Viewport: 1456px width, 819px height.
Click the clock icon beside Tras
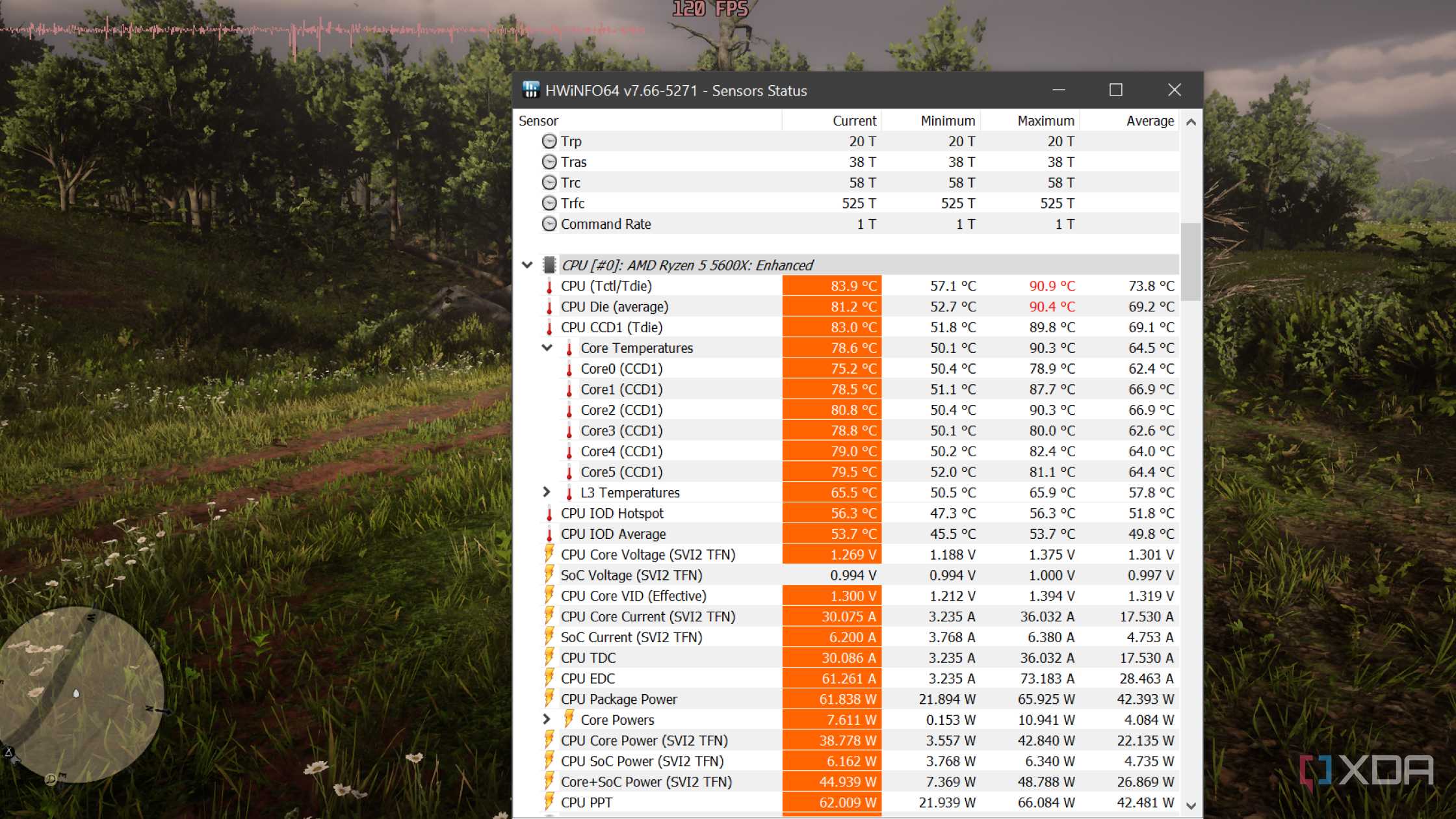point(549,162)
